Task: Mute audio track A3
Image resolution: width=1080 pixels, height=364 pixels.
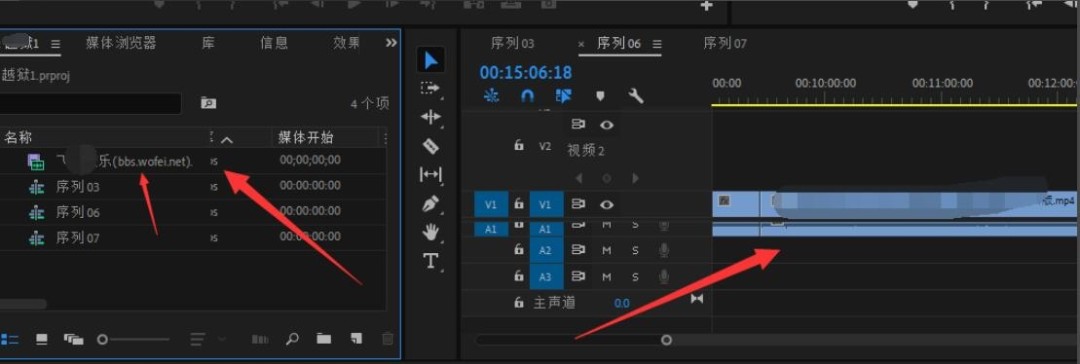Action: point(607,276)
